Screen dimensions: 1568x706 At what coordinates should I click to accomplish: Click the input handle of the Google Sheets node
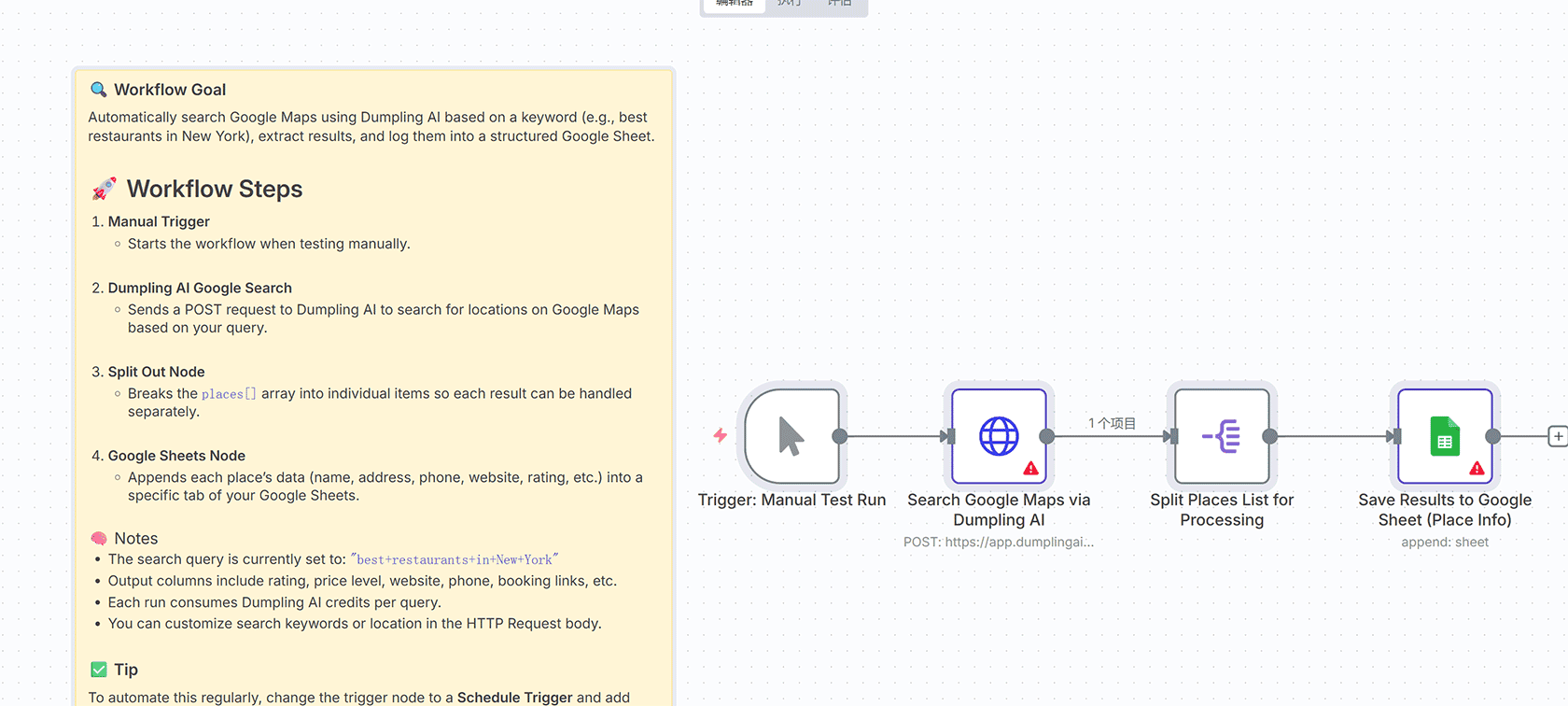coord(1396,436)
